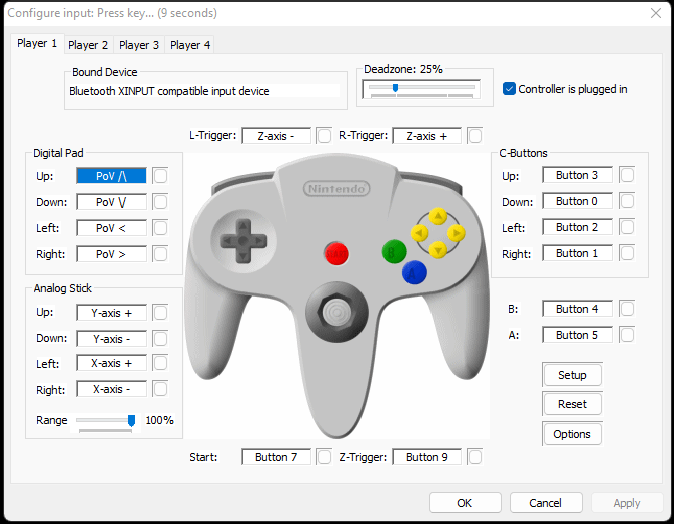Click the Analog Stick Down Y-axis - field

coord(111,339)
